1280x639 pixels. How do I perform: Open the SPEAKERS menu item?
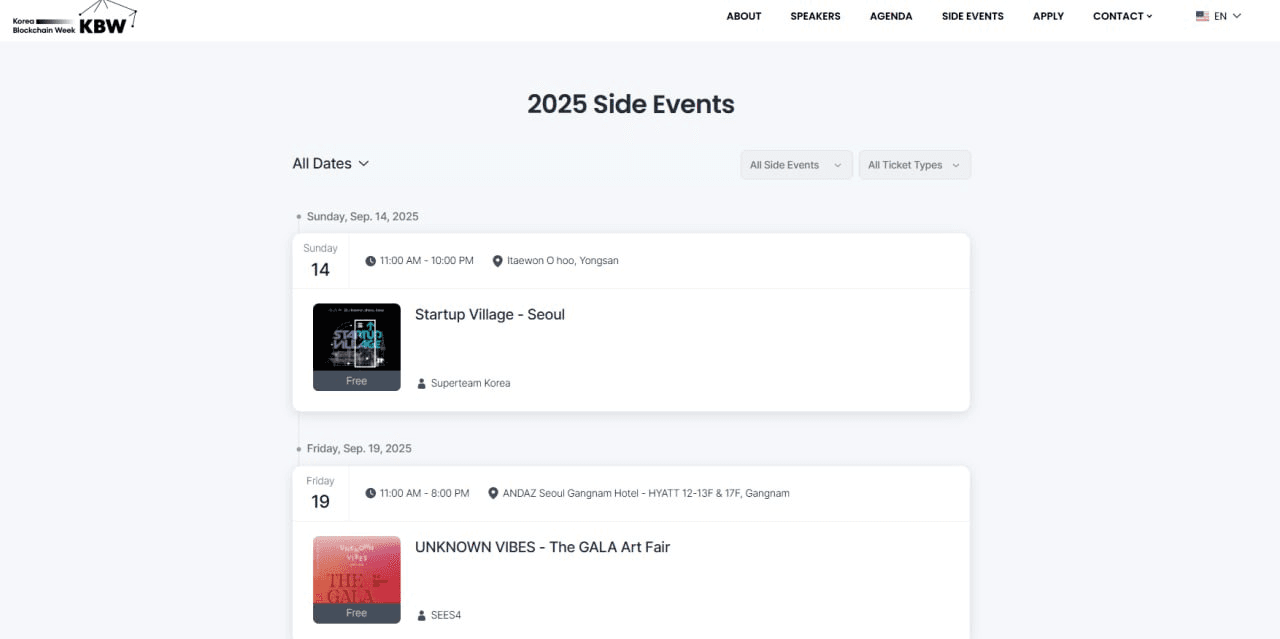pos(815,16)
